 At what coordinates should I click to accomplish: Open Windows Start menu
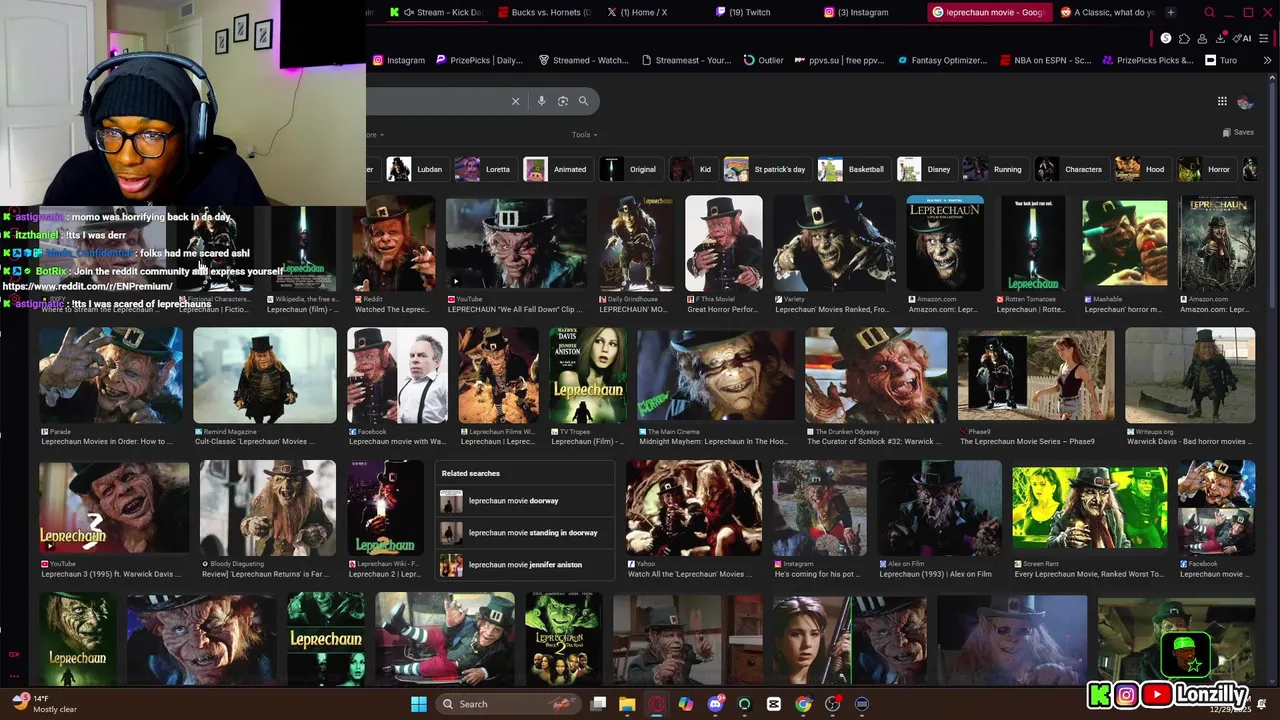(419, 704)
